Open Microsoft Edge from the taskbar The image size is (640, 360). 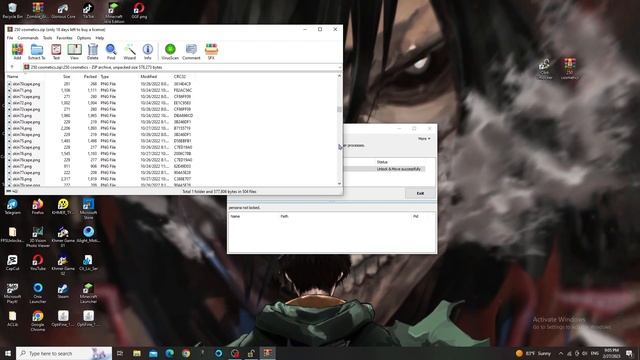point(169,353)
